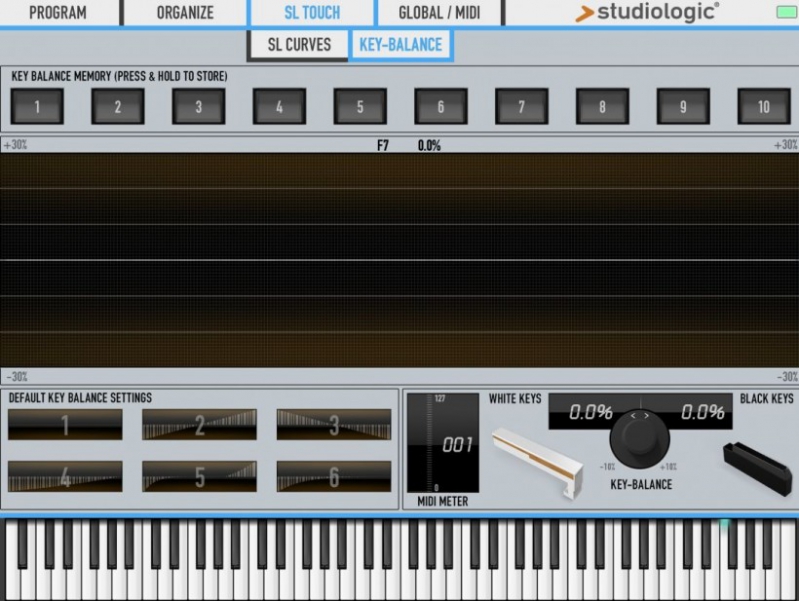This screenshot has height=601, width=799.
Task: Click the F7 note label
Action: [383, 146]
